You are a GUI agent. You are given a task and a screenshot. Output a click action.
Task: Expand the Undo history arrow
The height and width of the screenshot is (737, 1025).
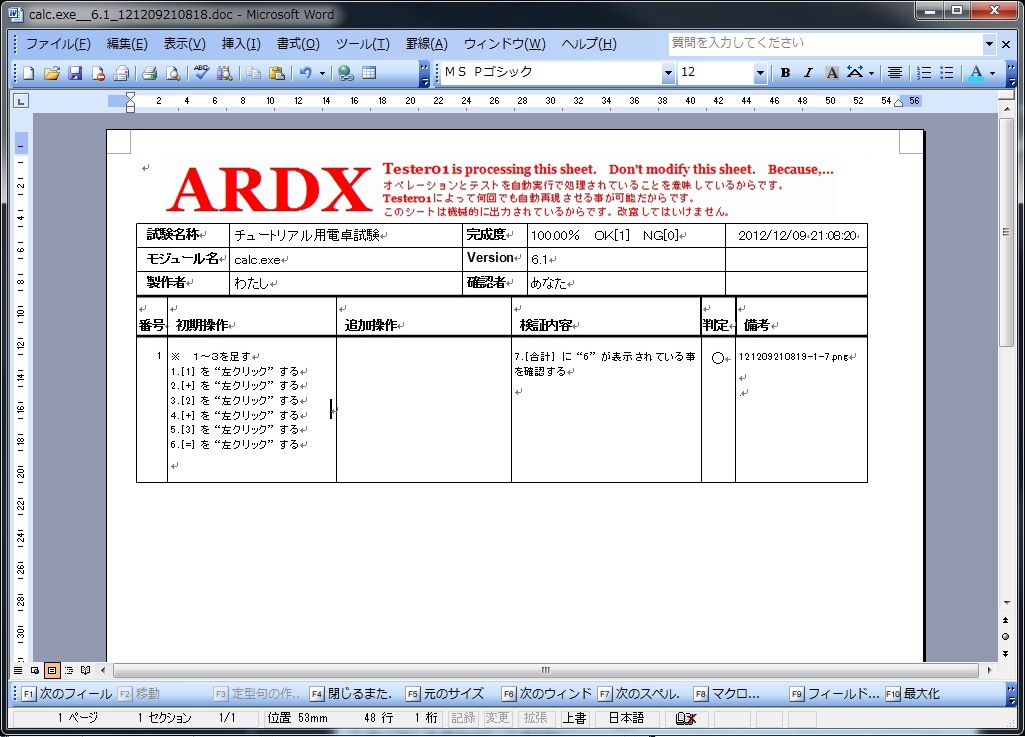click(322, 73)
